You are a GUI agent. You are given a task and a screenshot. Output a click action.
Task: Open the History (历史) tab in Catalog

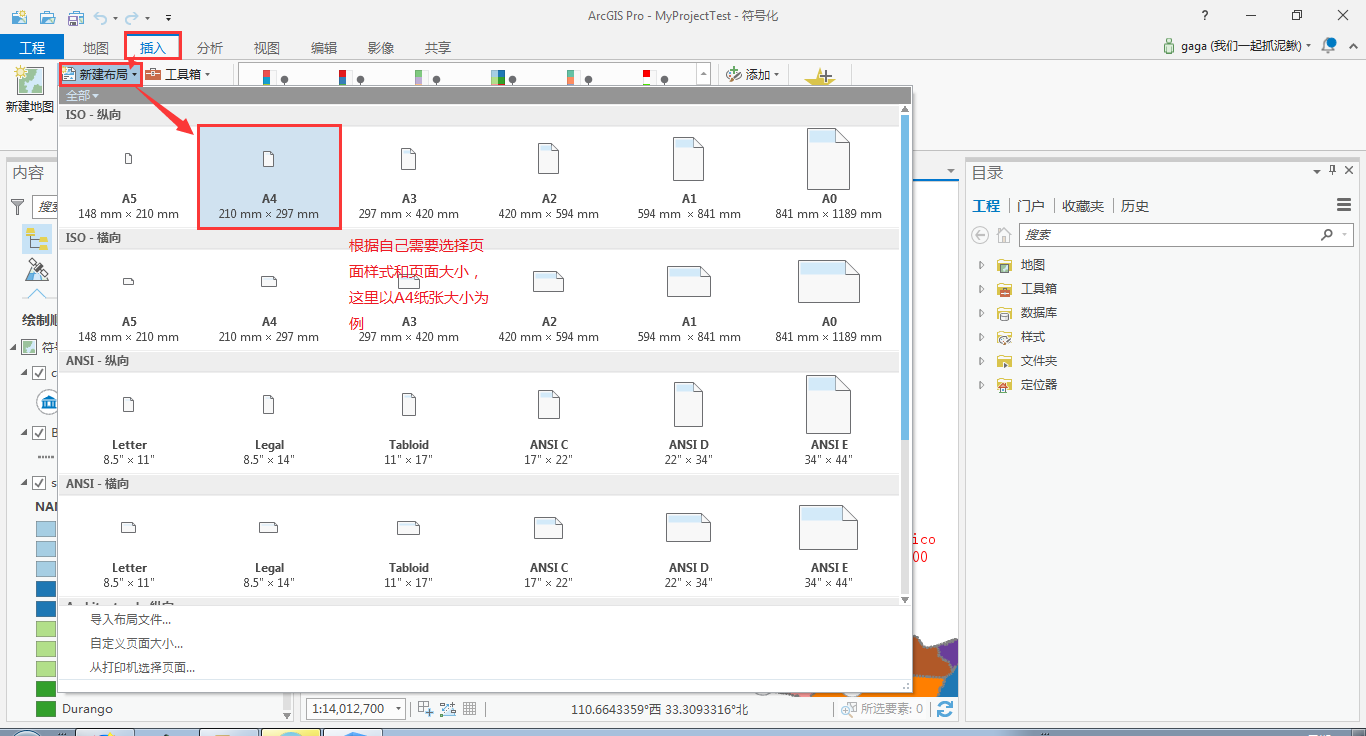1135,205
